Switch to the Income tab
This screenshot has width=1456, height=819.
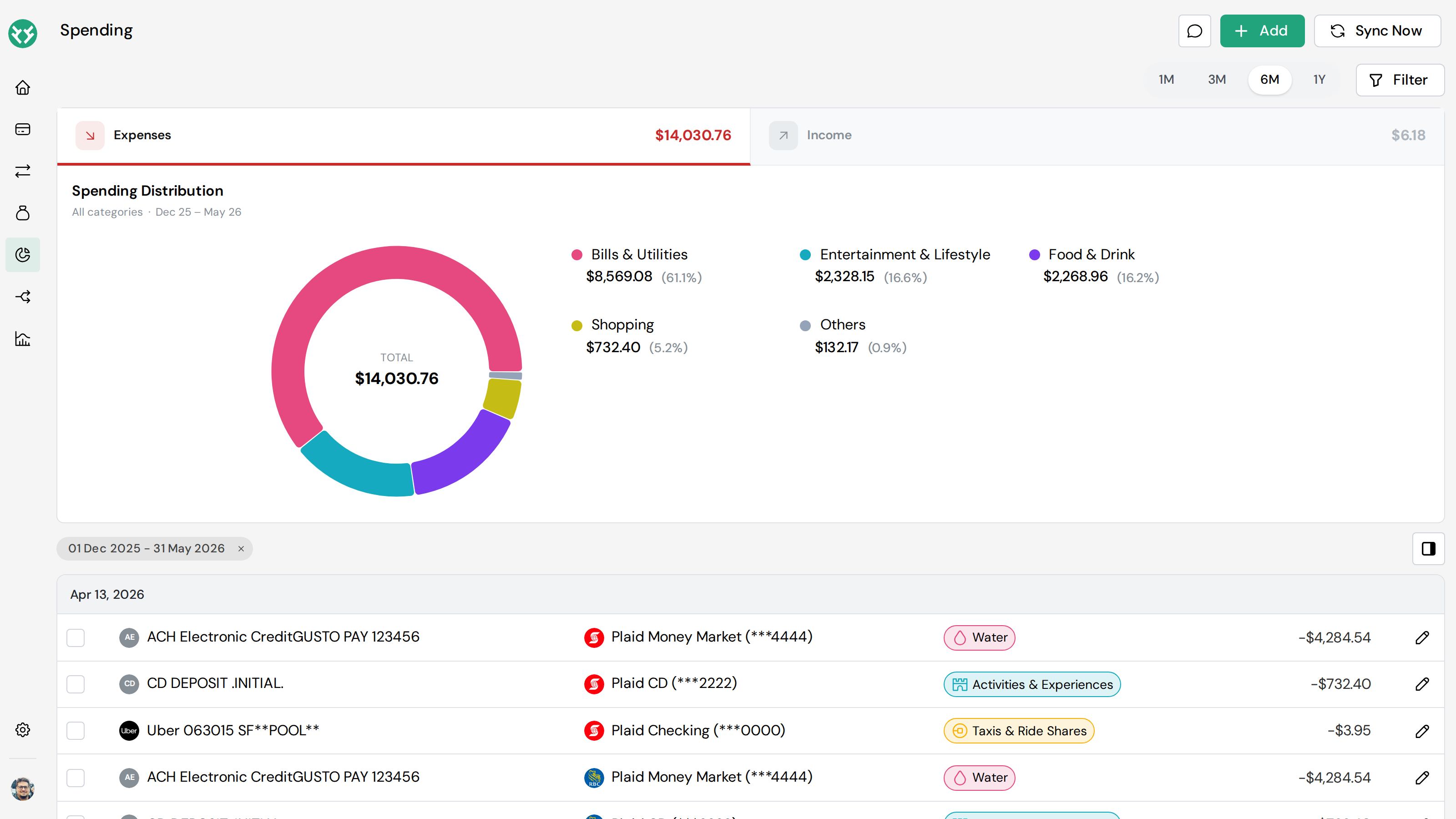coord(1097,136)
